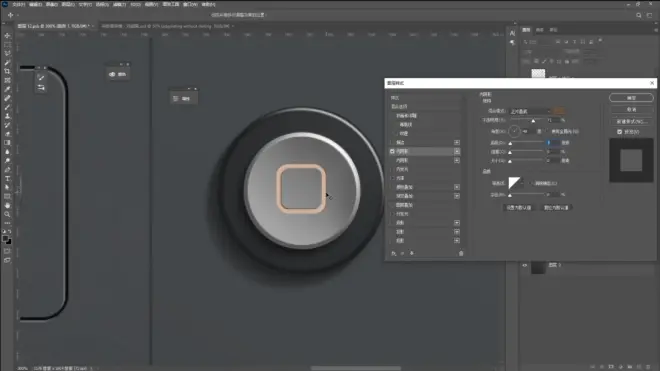This screenshot has height=371, width=660.
Task: Hide the bottom layer using its eye icon
Action: (x=524, y=265)
